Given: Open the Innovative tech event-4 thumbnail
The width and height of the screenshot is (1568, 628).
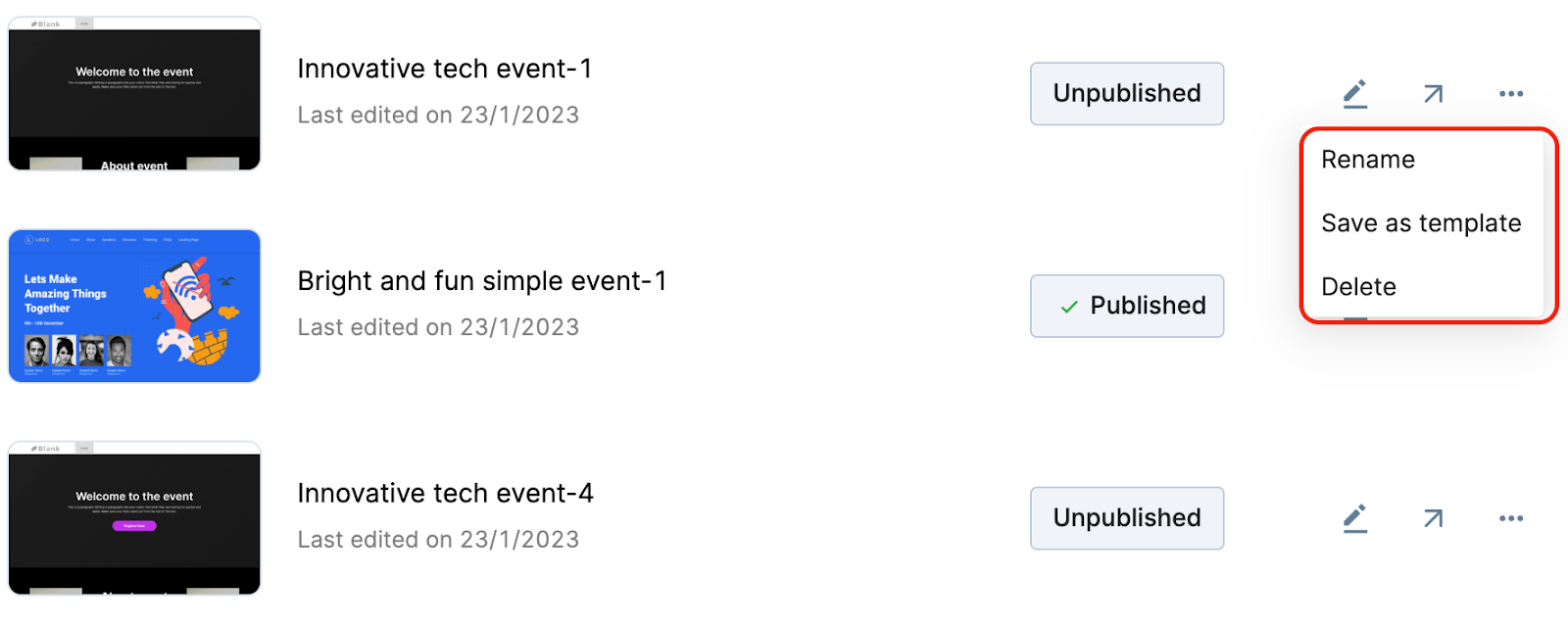Looking at the screenshot, I should (x=134, y=518).
